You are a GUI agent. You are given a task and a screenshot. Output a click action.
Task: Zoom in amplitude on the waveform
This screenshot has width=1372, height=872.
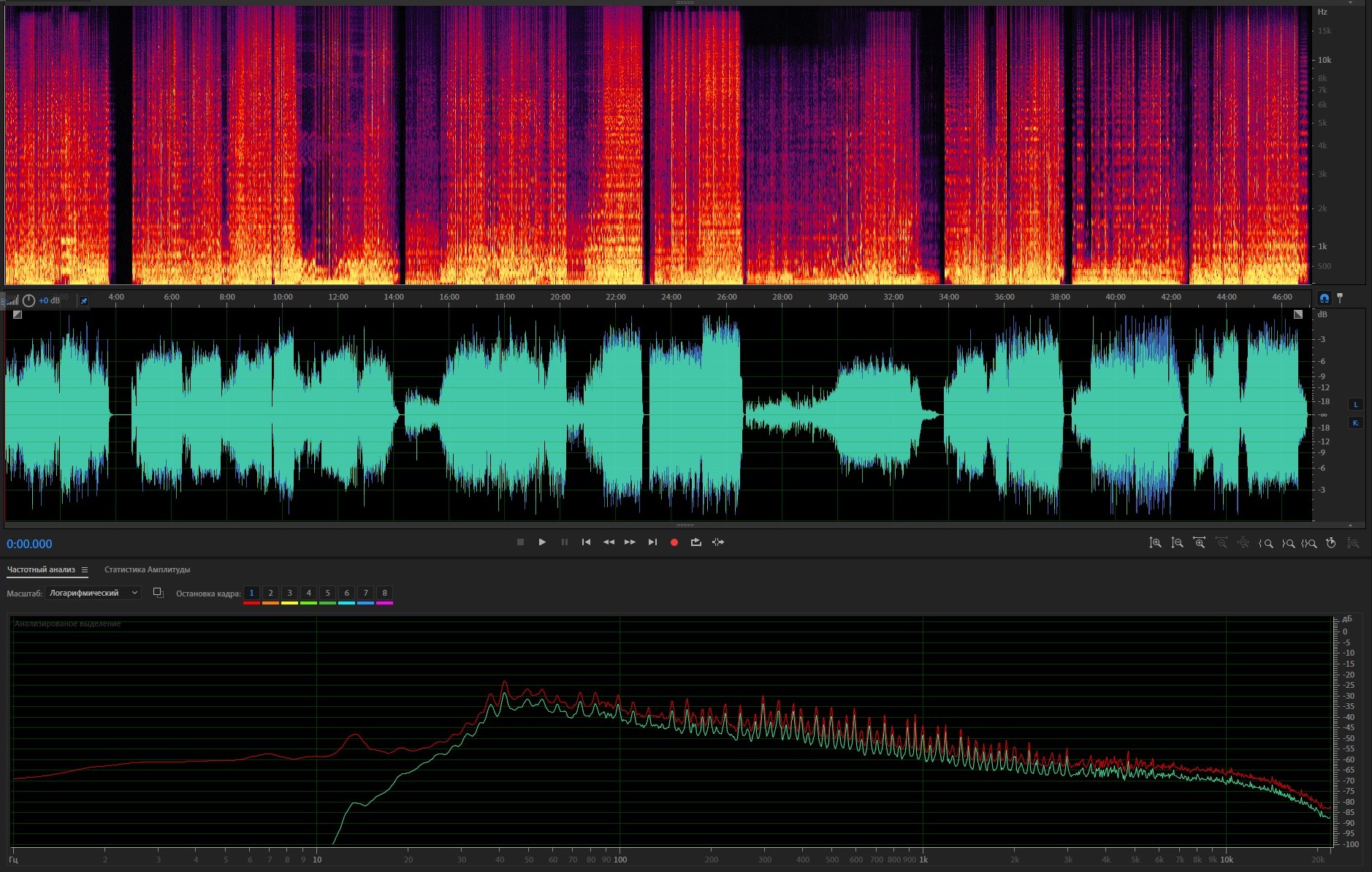(x=1155, y=543)
